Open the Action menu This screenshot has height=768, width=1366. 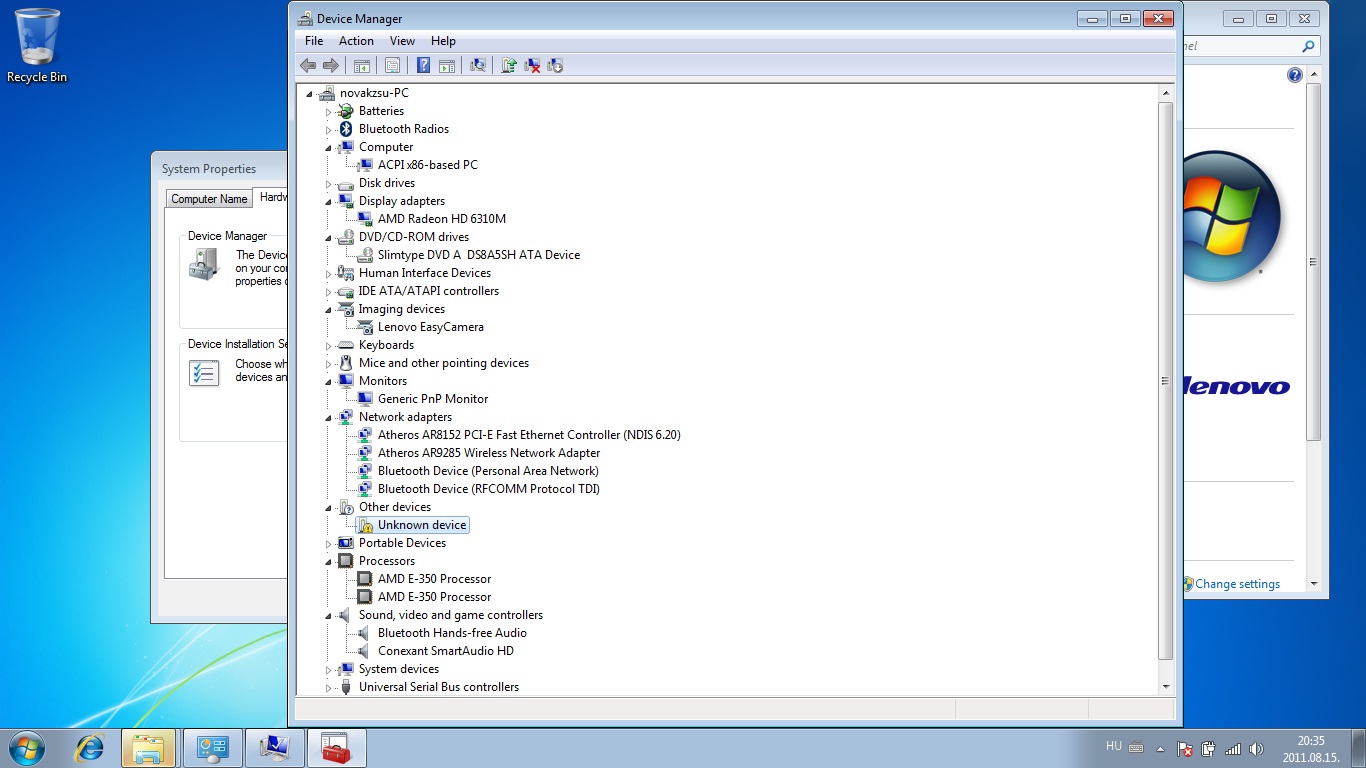point(356,41)
